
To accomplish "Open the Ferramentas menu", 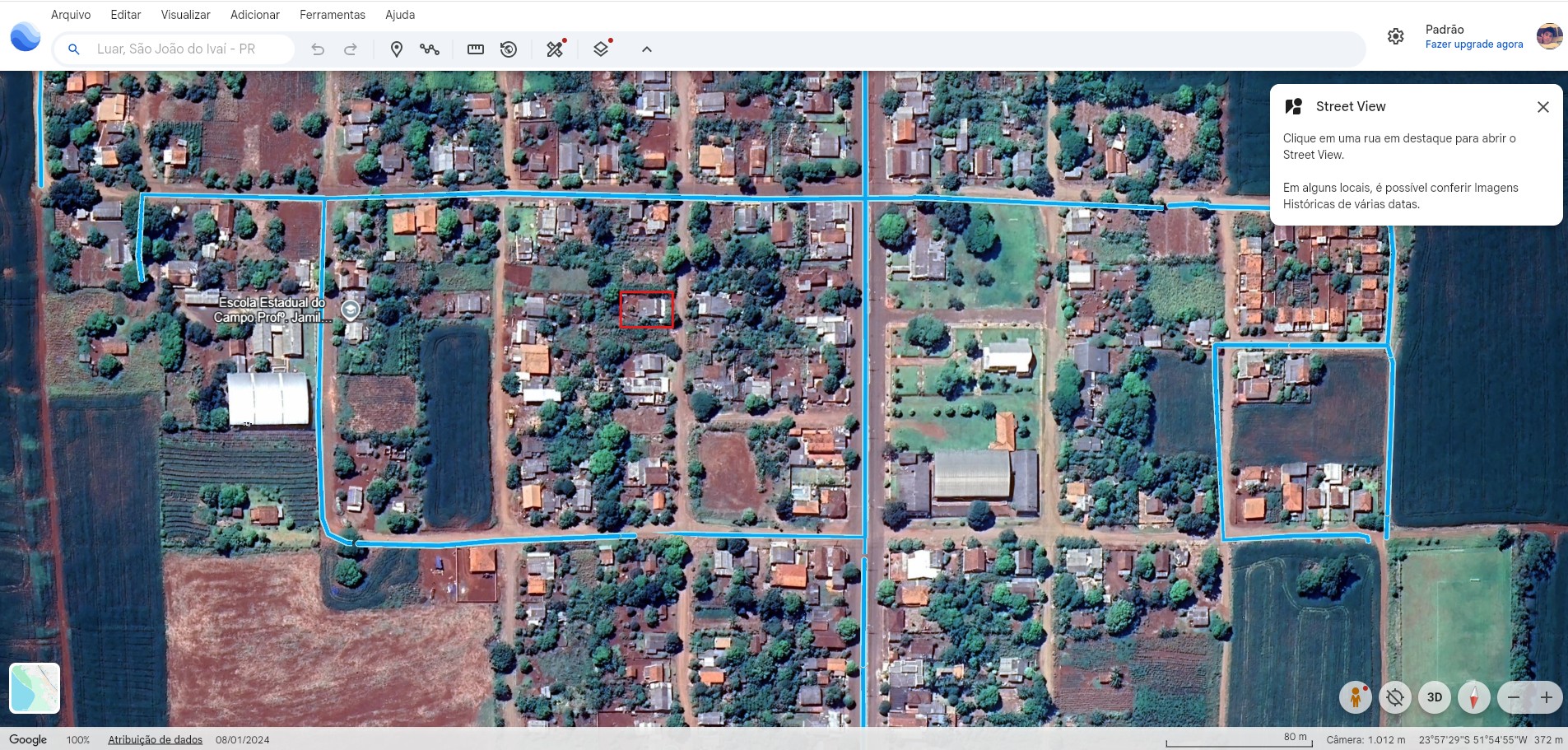I will (x=333, y=15).
